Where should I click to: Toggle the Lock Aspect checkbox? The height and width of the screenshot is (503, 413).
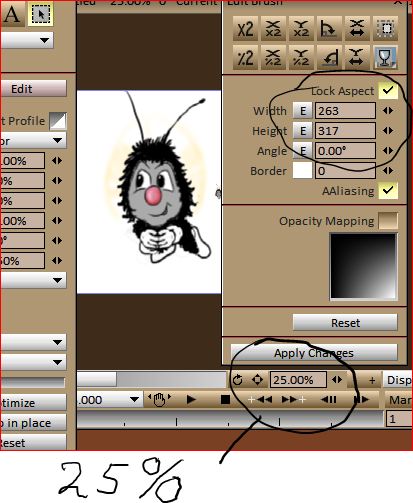(x=388, y=90)
